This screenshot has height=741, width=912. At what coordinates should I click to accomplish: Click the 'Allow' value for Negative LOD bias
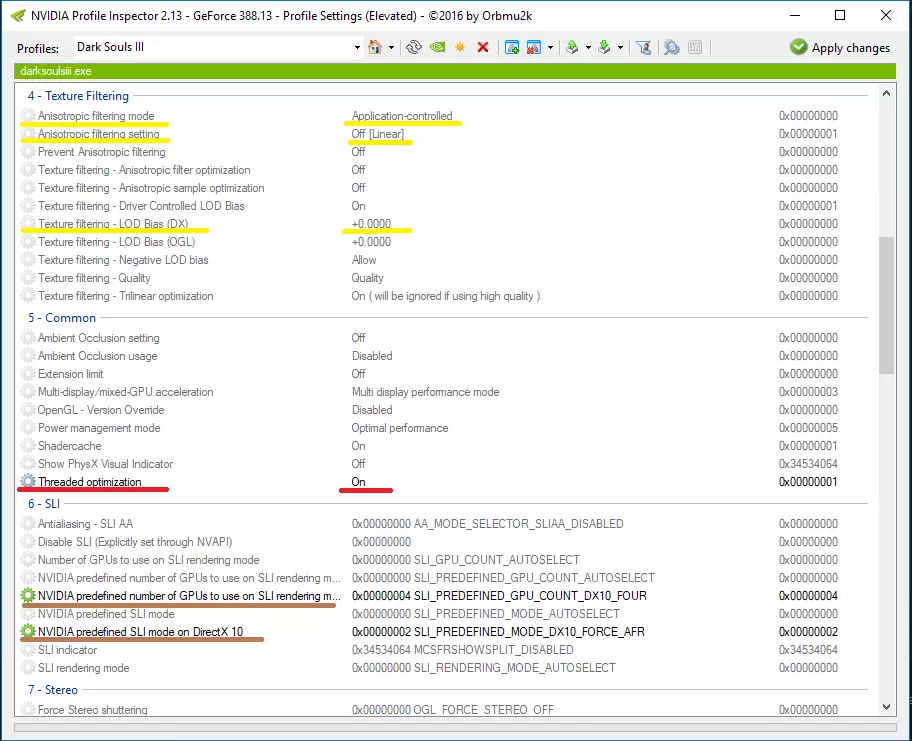pos(364,260)
